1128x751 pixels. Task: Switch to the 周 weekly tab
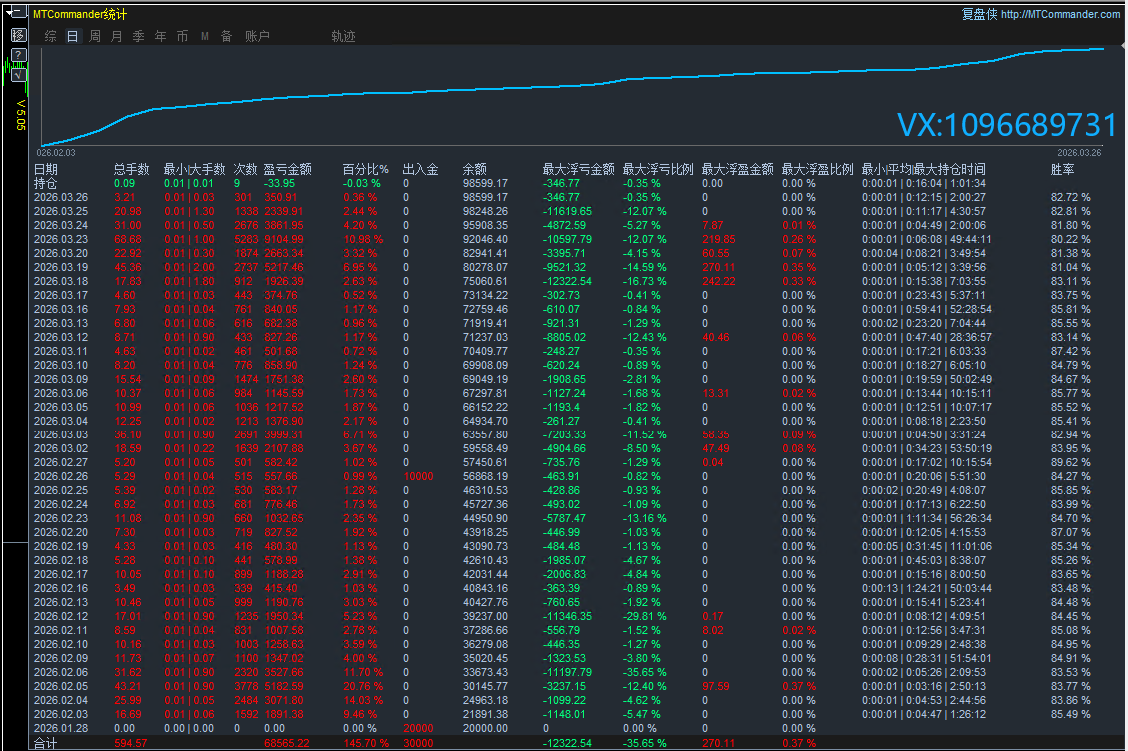point(95,36)
